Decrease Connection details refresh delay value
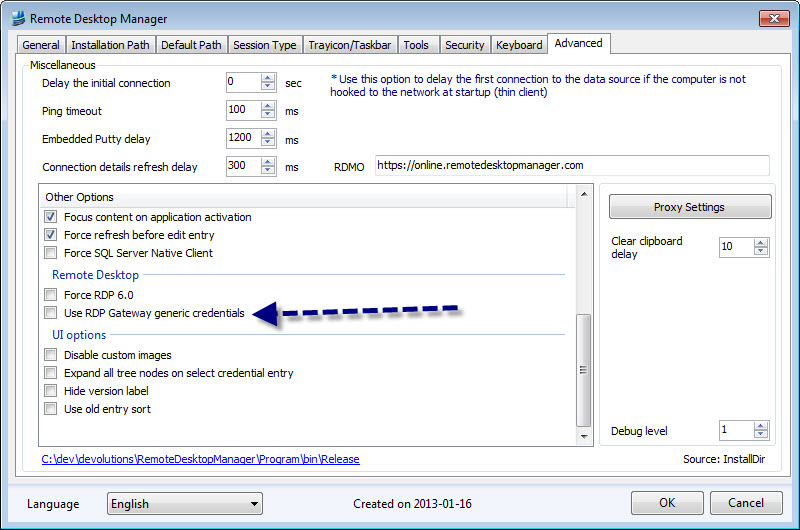This screenshot has height=530, width=800. point(268,170)
